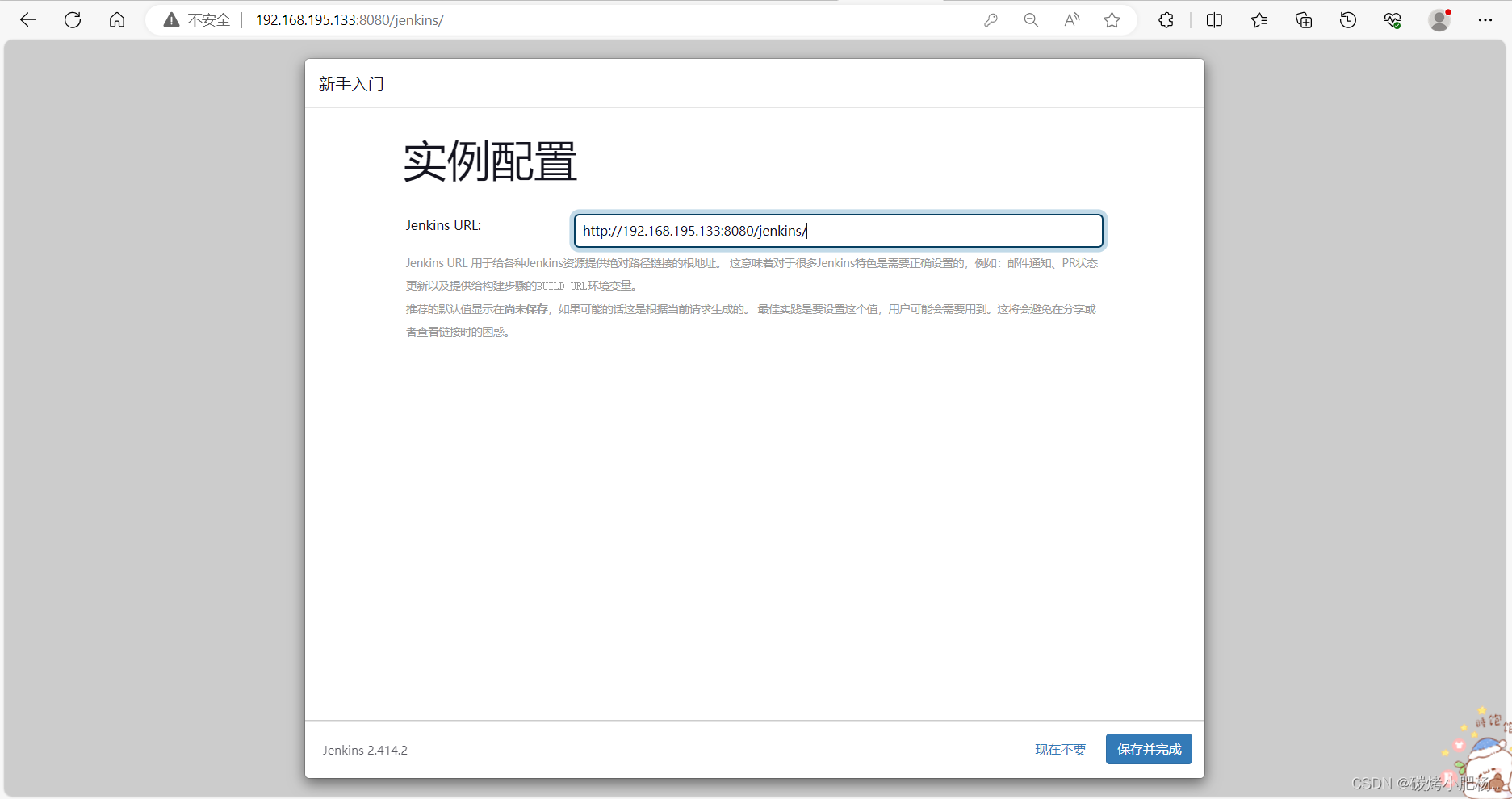Click the 保存并完成 button
The image size is (1512, 799).
coord(1148,749)
